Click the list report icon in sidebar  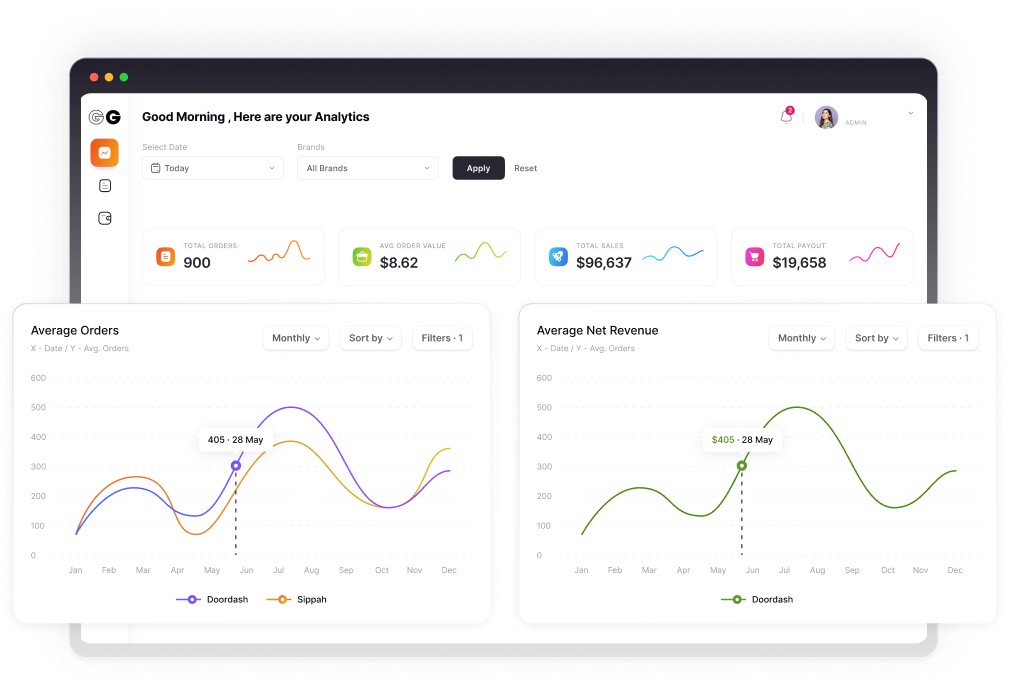(x=105, y=186)
